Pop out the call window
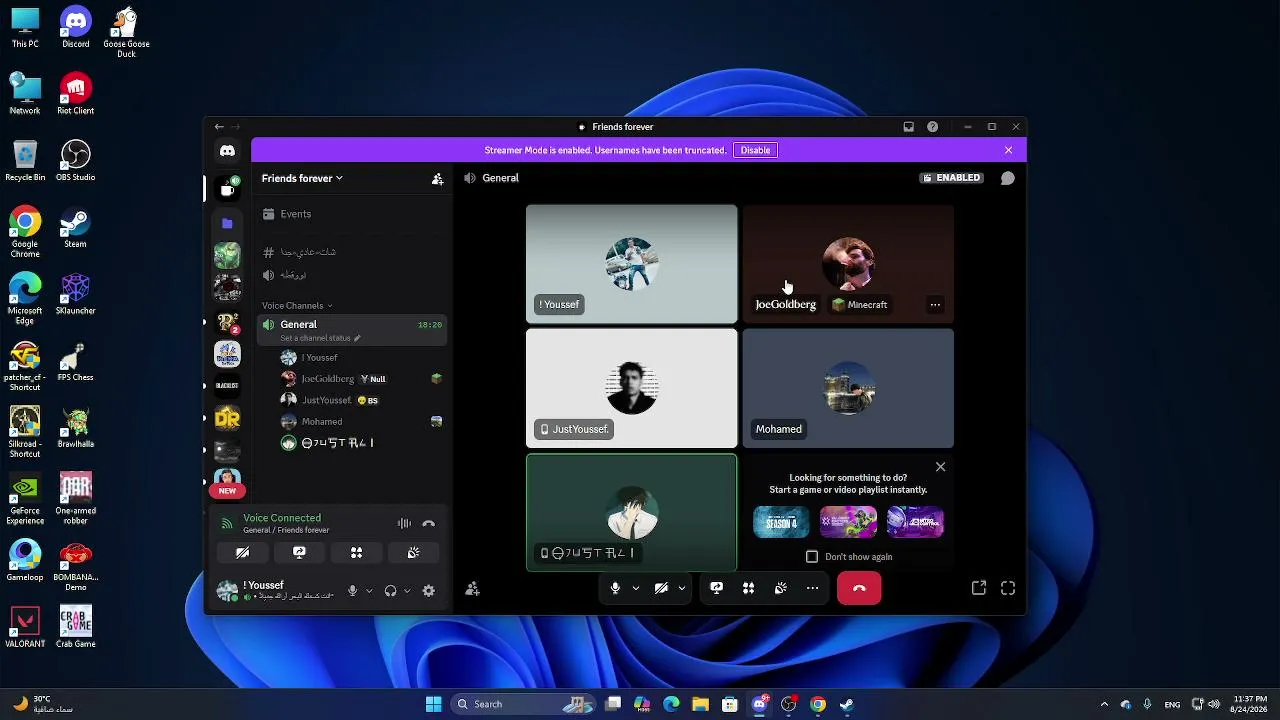Viewport: 1280px width, 720px height. coord(979,589)
